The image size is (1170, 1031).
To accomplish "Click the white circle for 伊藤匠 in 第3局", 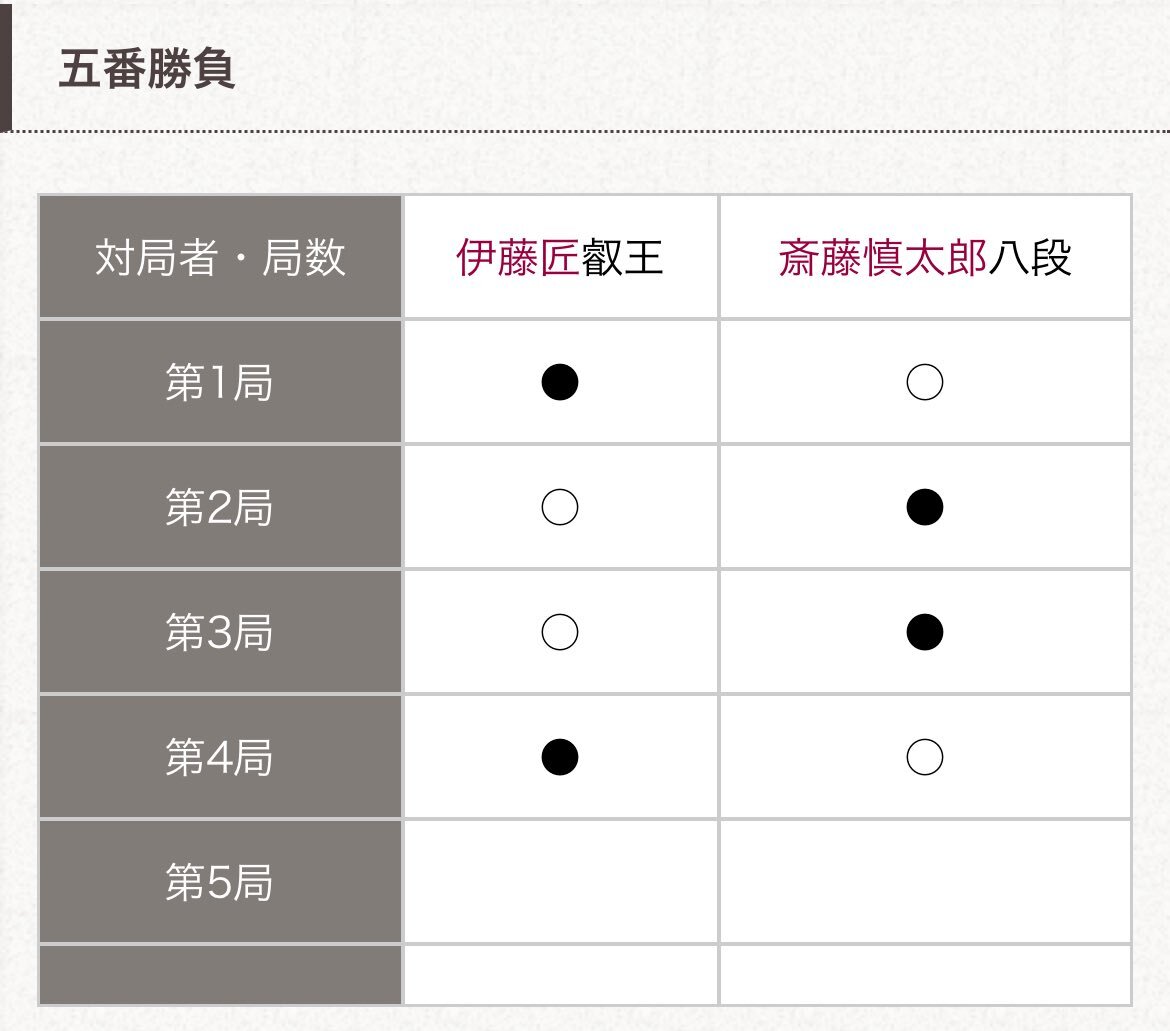I will coord(560,632).
